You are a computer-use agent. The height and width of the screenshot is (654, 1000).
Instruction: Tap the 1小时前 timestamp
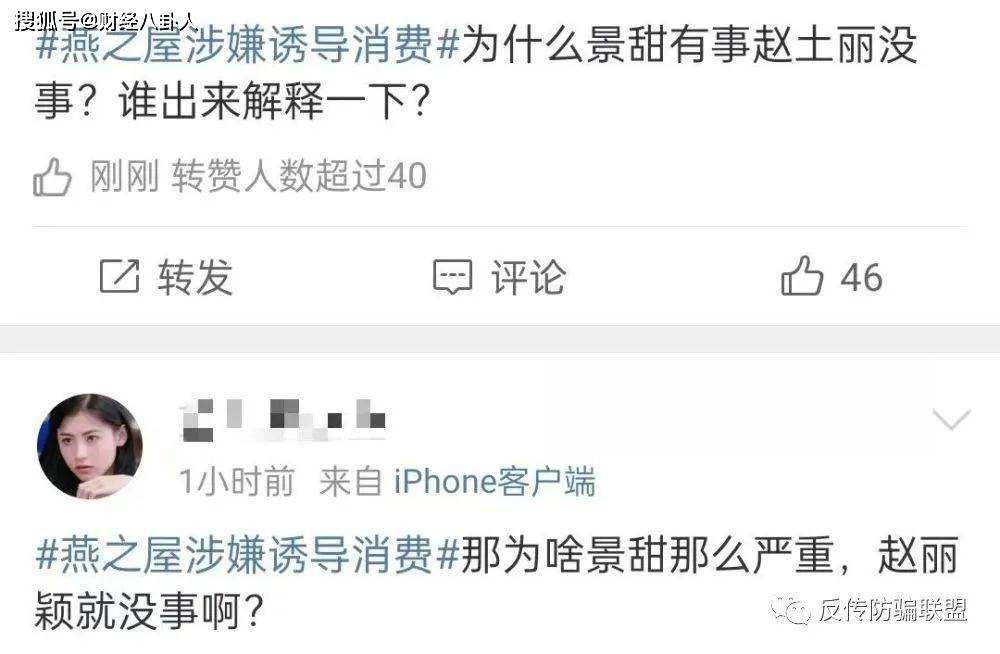click(x=237, y=482)
